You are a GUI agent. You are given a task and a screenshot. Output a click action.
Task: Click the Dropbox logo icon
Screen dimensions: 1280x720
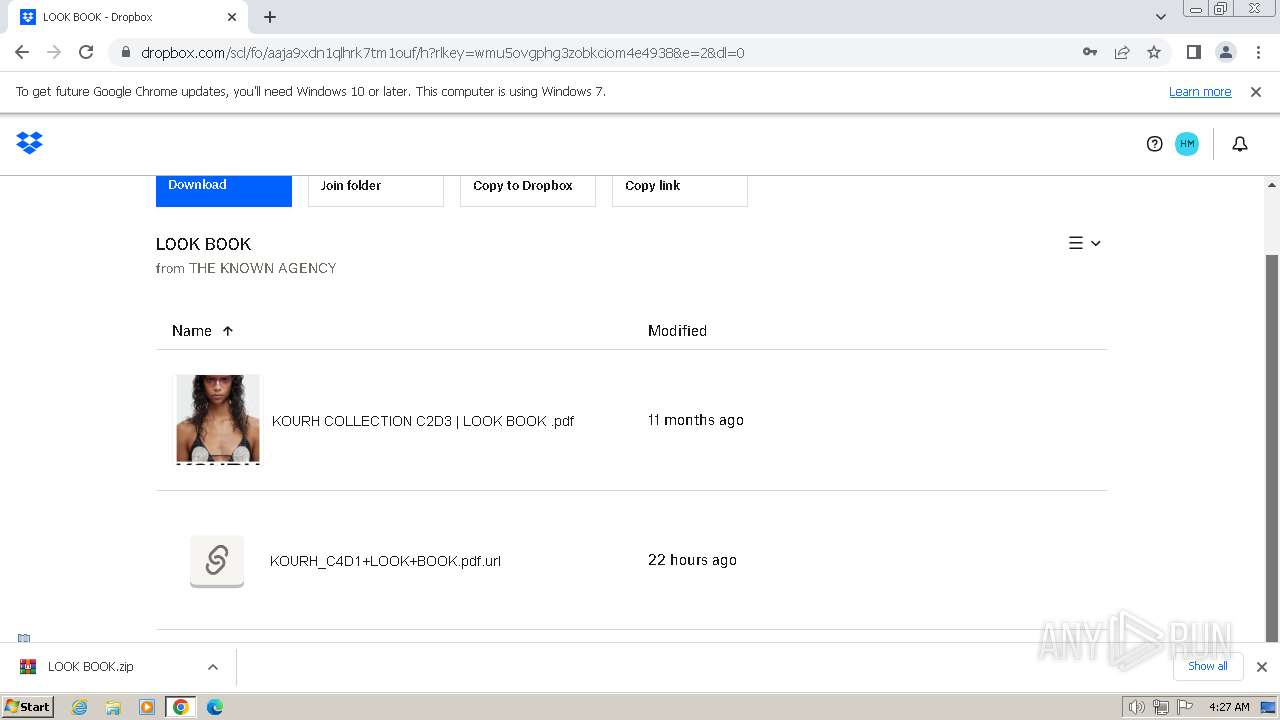coord(29,143)
